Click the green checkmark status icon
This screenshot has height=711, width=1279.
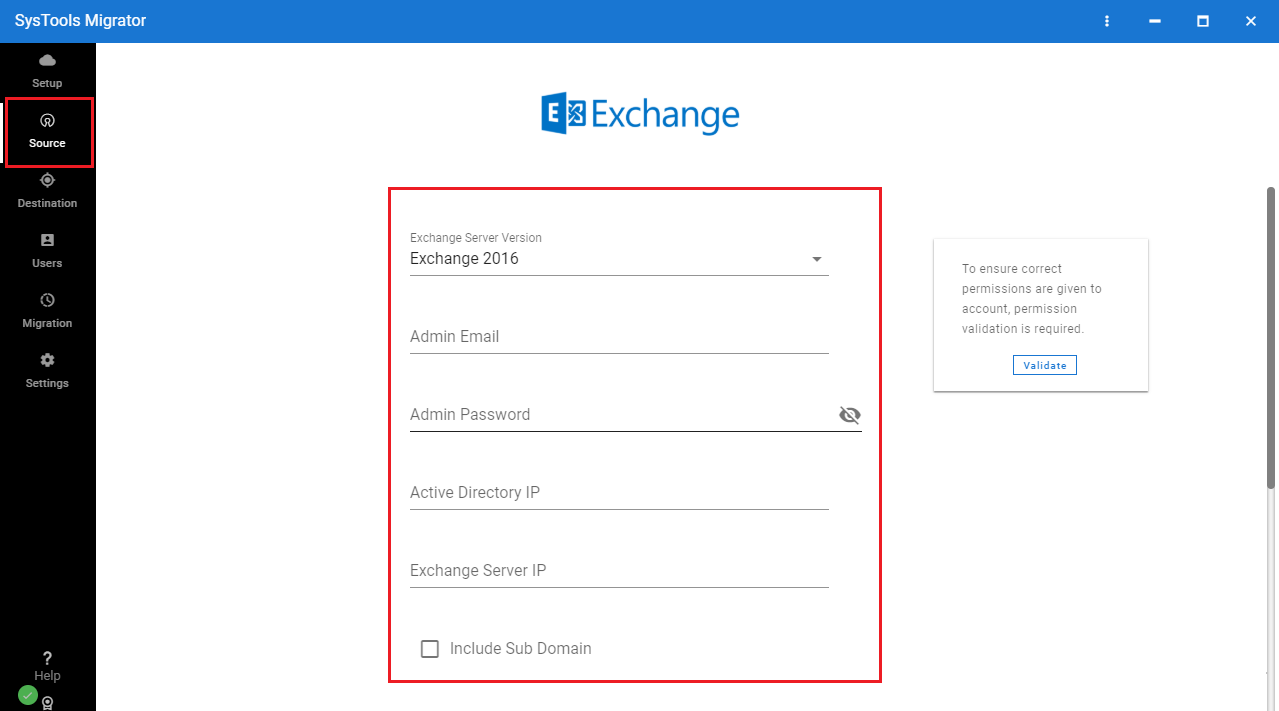(x=28, y=695)
